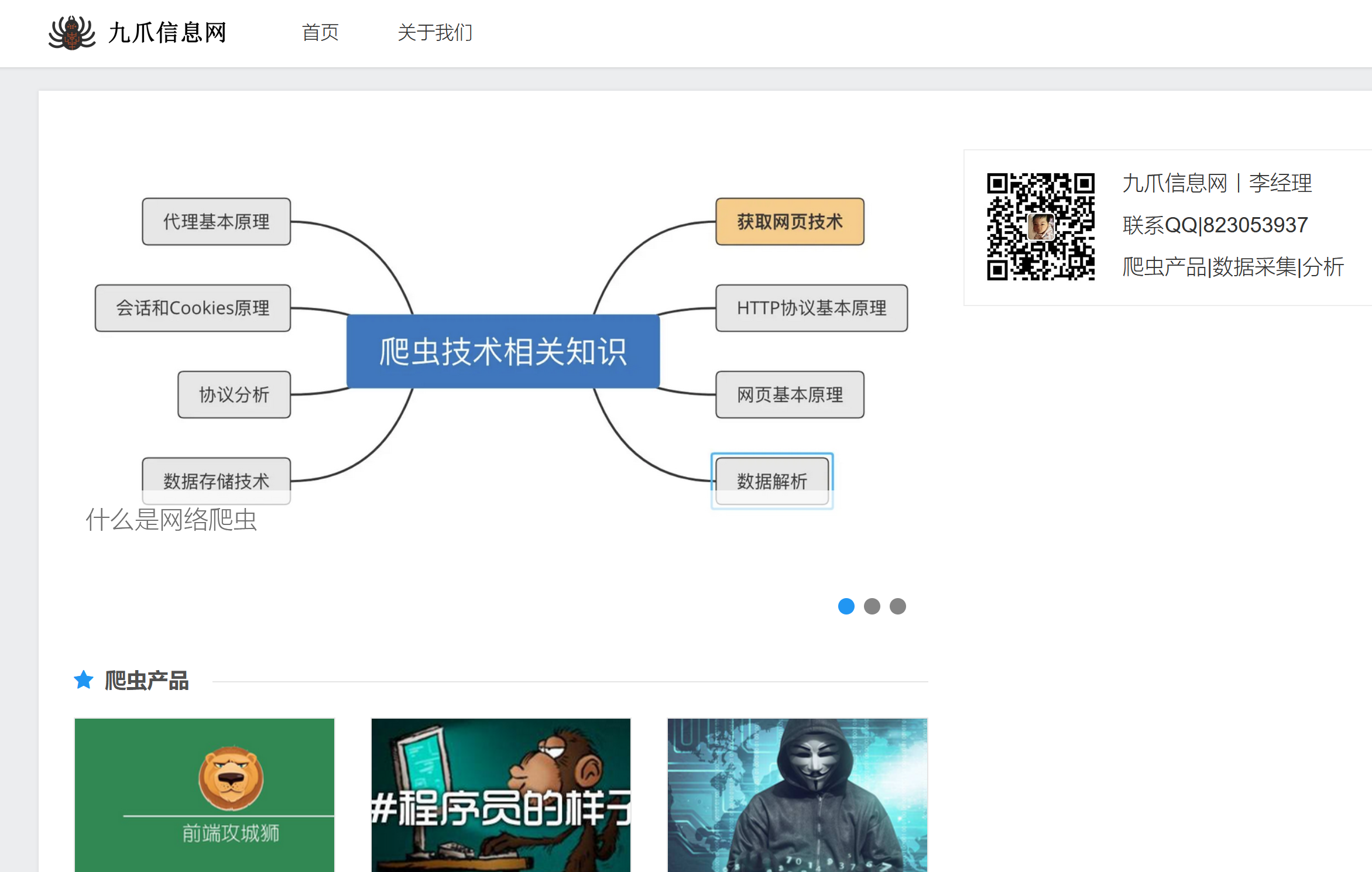
Task: Click the 联系QQ|823053937 contact text
Action: coord(1215,225)
